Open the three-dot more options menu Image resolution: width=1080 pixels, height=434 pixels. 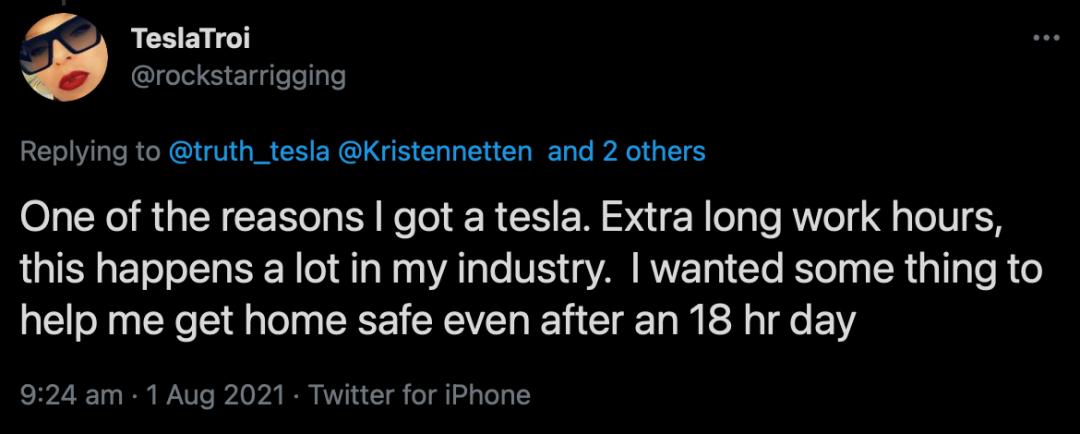tap(1044, 37)
